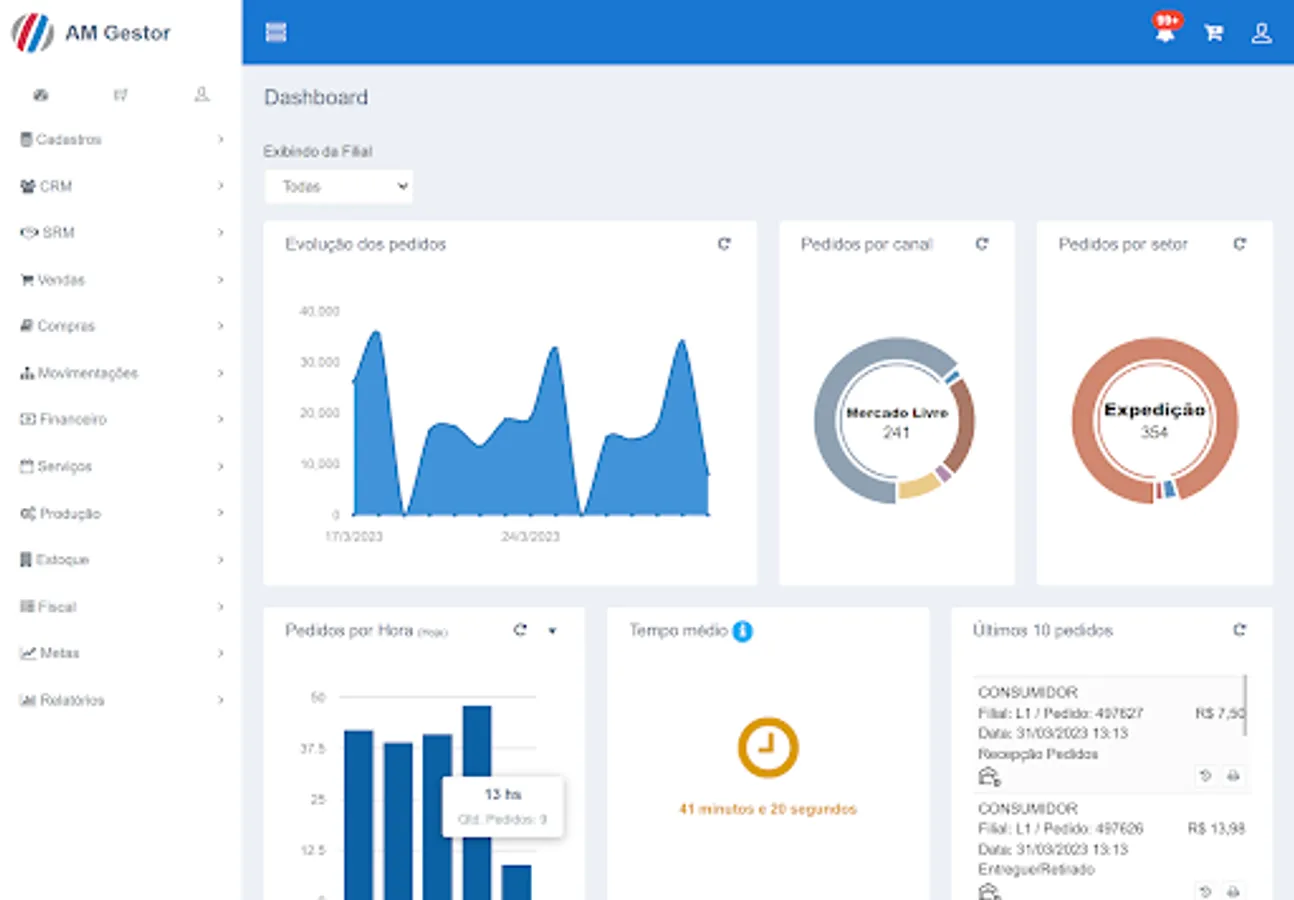The height and width of the screenshot is (900, 1294).
Task: Expand the Cadastros sidebar menu
Action: pyautogui.click(x=121, y=140)
